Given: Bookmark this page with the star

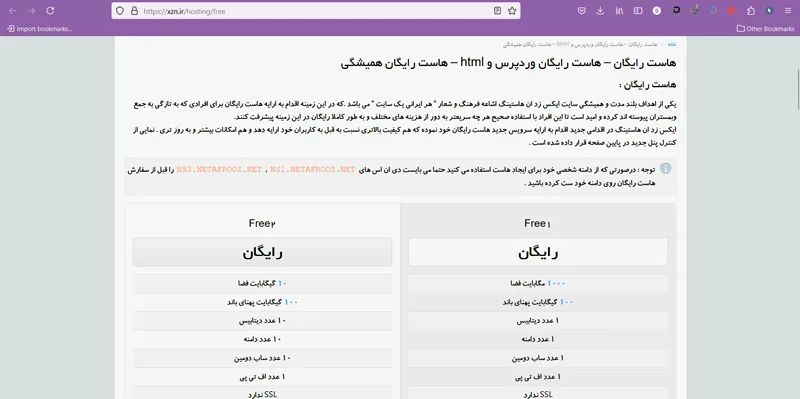Looking at the screenshot, I should (512, 11).
